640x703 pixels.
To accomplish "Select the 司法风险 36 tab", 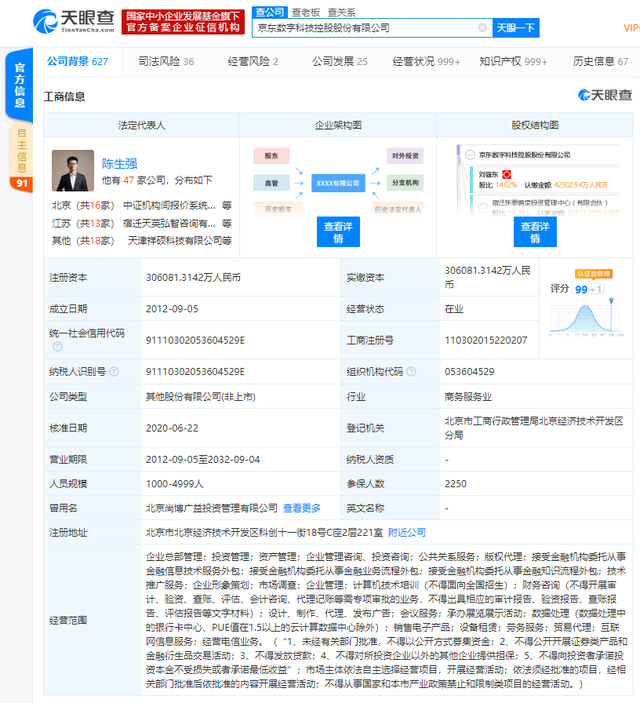I will pos(166,61).
